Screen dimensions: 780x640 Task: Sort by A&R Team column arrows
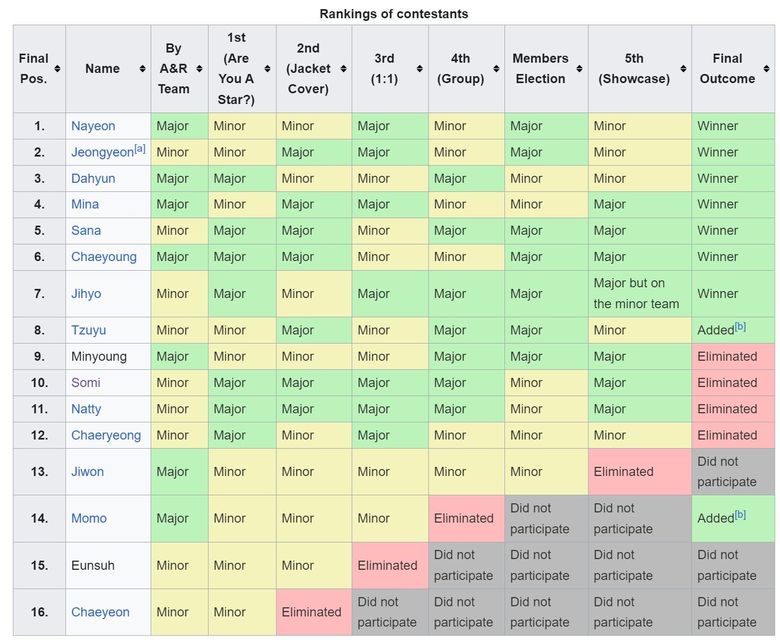pos(199,69)
